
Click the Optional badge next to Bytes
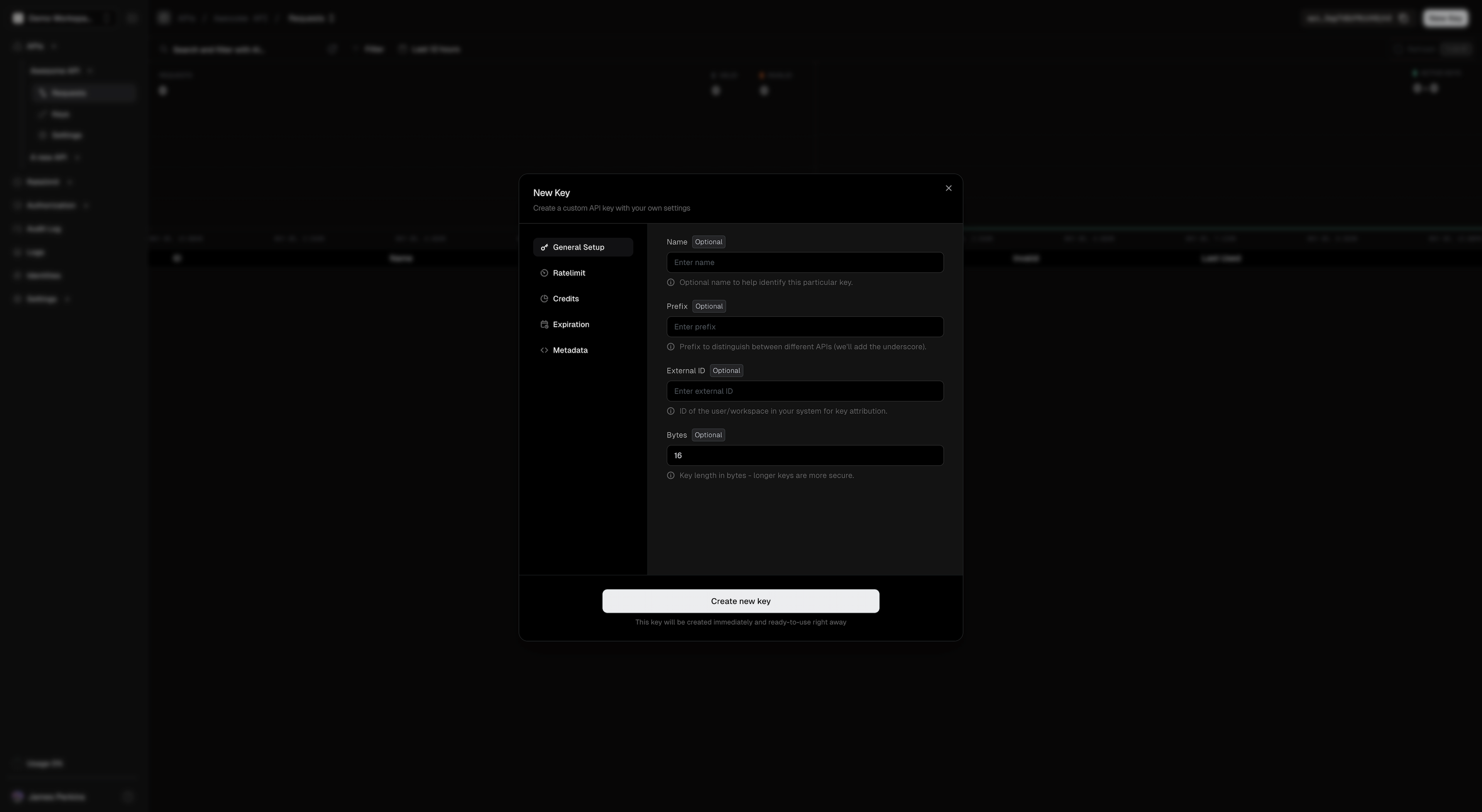pos(708,436)
